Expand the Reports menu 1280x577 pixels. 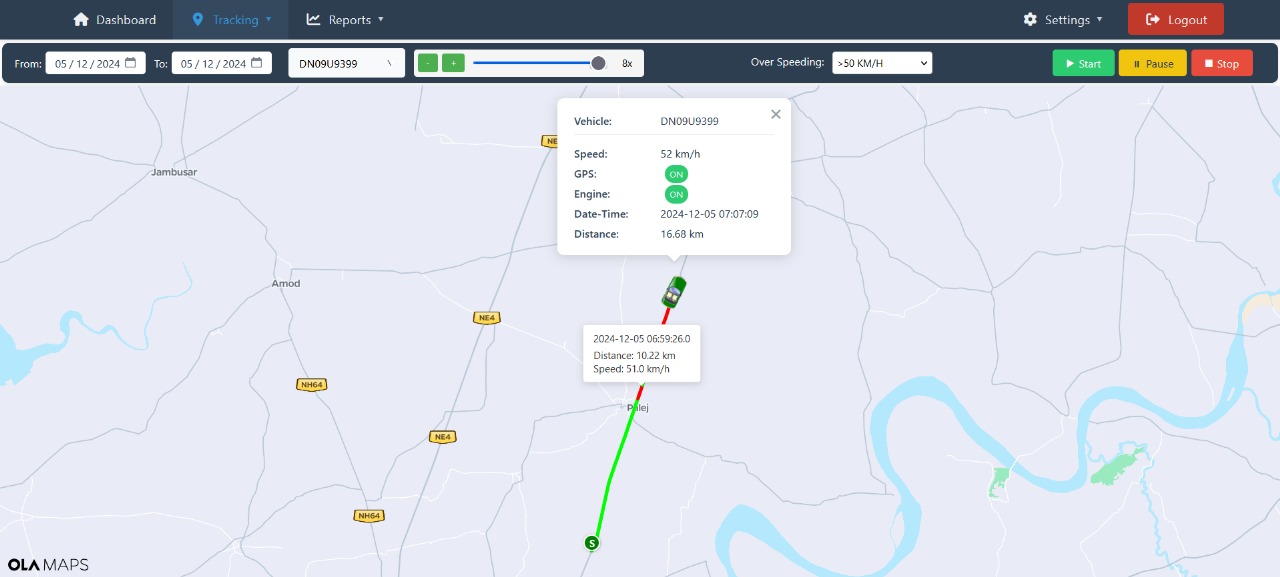tap(345, 19)
